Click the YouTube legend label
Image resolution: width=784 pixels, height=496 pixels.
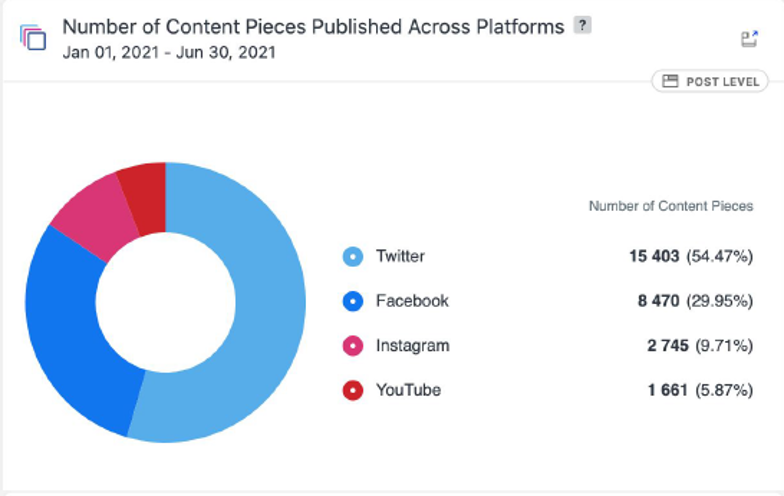[408, 390]
